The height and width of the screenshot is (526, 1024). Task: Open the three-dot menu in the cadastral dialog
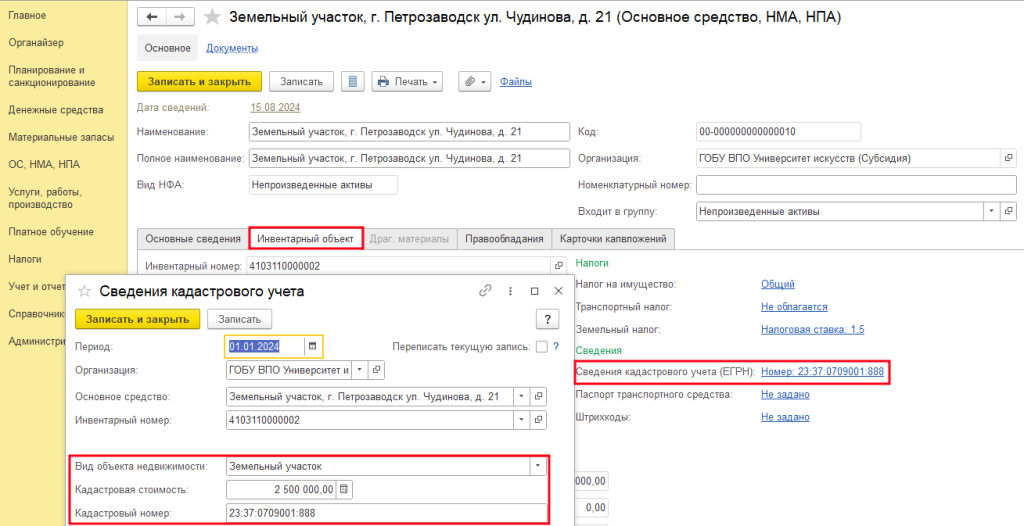pos(509,291)
